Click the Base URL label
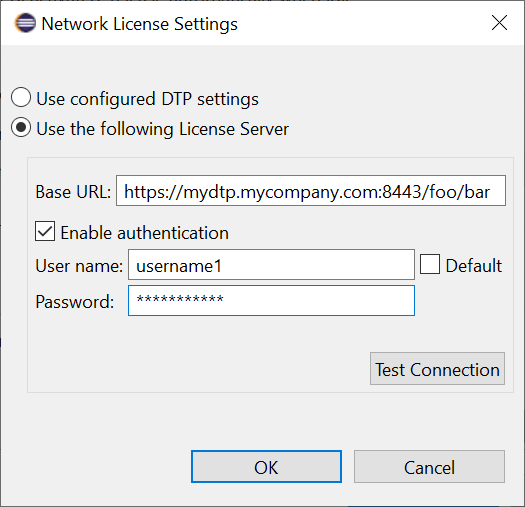525x507 pixels. tap(73, 192)
